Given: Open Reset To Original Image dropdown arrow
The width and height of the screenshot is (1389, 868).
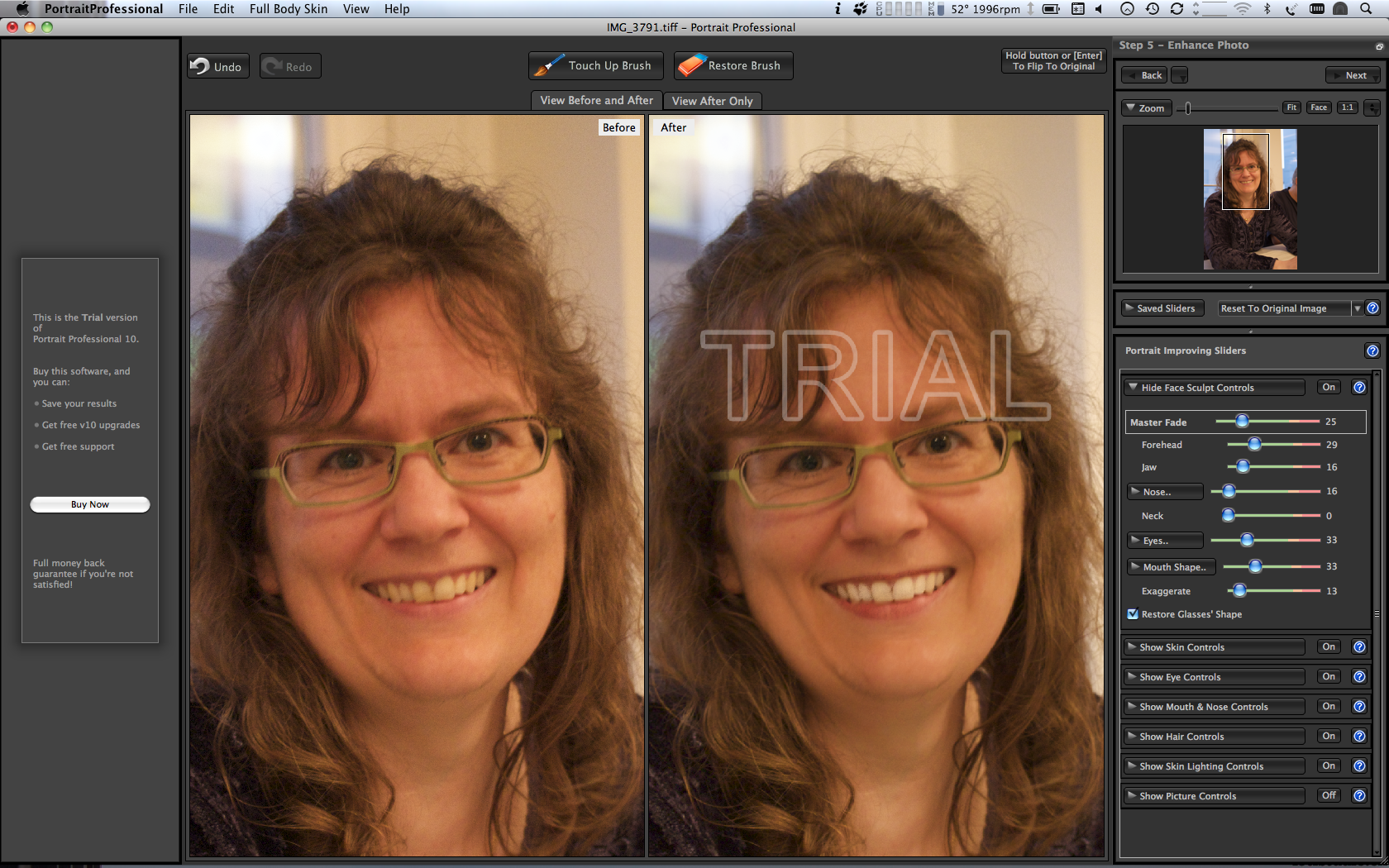Looking at the screenshot, I should pyautogui.click(x=1357, y=308).
